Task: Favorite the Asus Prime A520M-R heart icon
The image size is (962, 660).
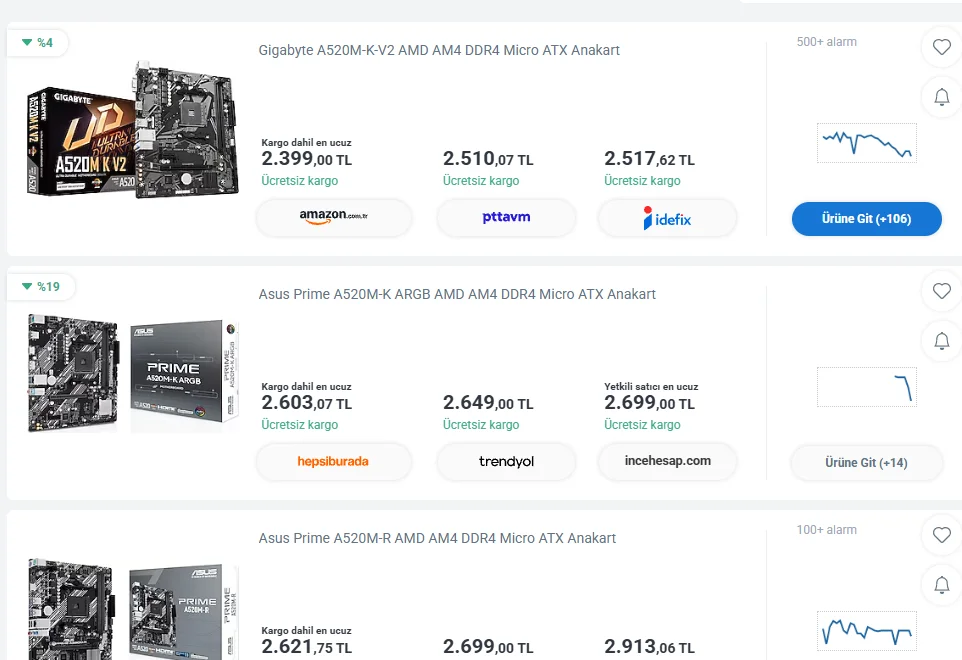Action: 941,535
